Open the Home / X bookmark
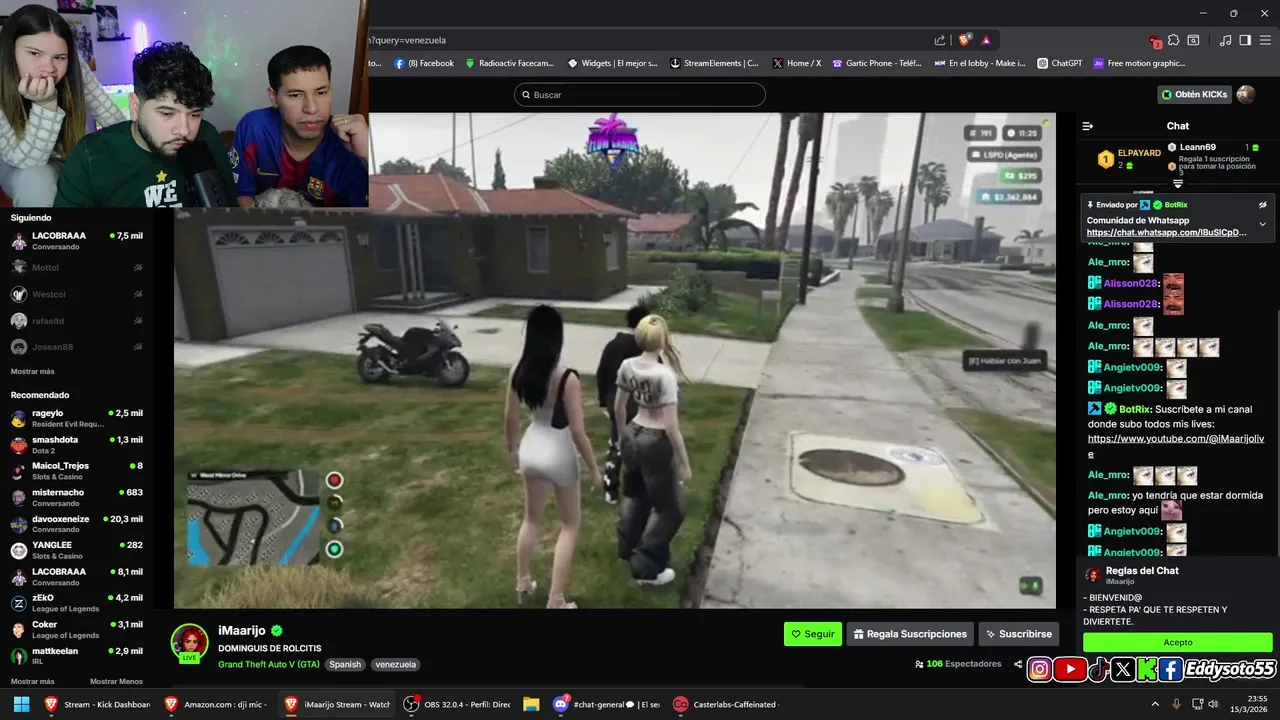The image size is (1280, 720). 797,63
